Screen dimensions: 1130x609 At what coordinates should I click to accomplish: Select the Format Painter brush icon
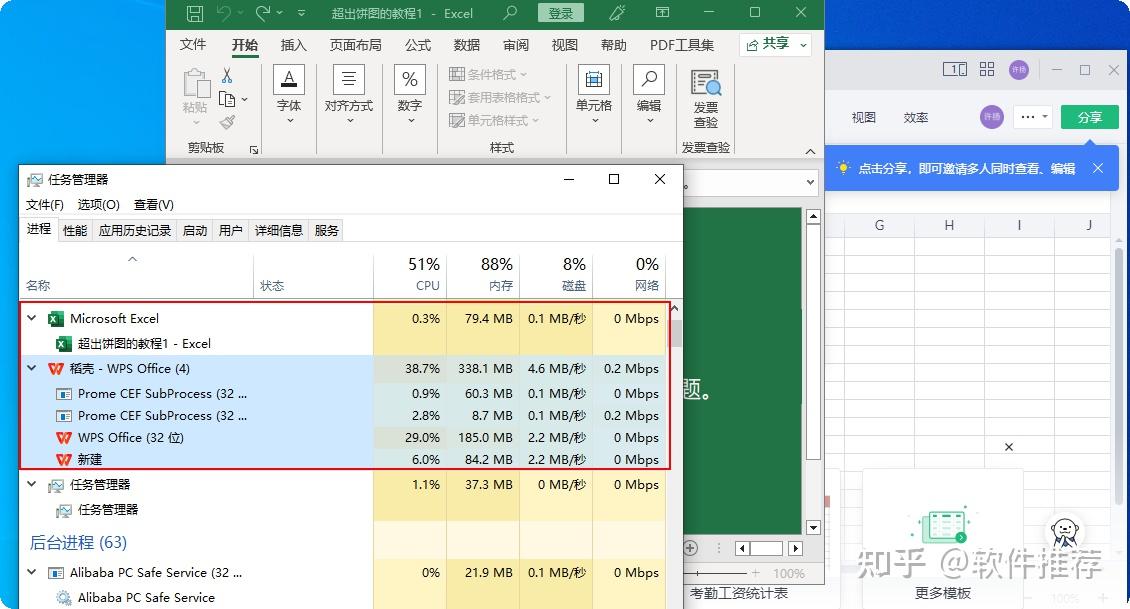coord(228,122)
